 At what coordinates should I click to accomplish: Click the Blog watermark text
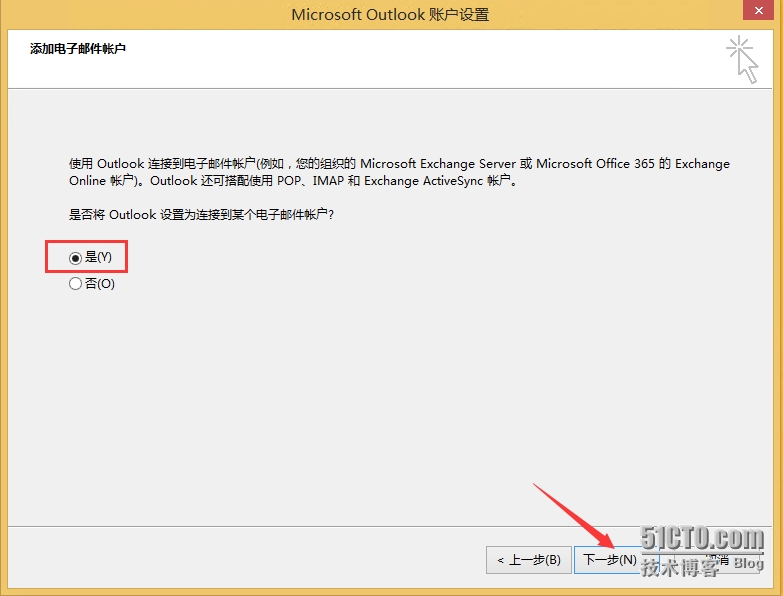point(748,564)
